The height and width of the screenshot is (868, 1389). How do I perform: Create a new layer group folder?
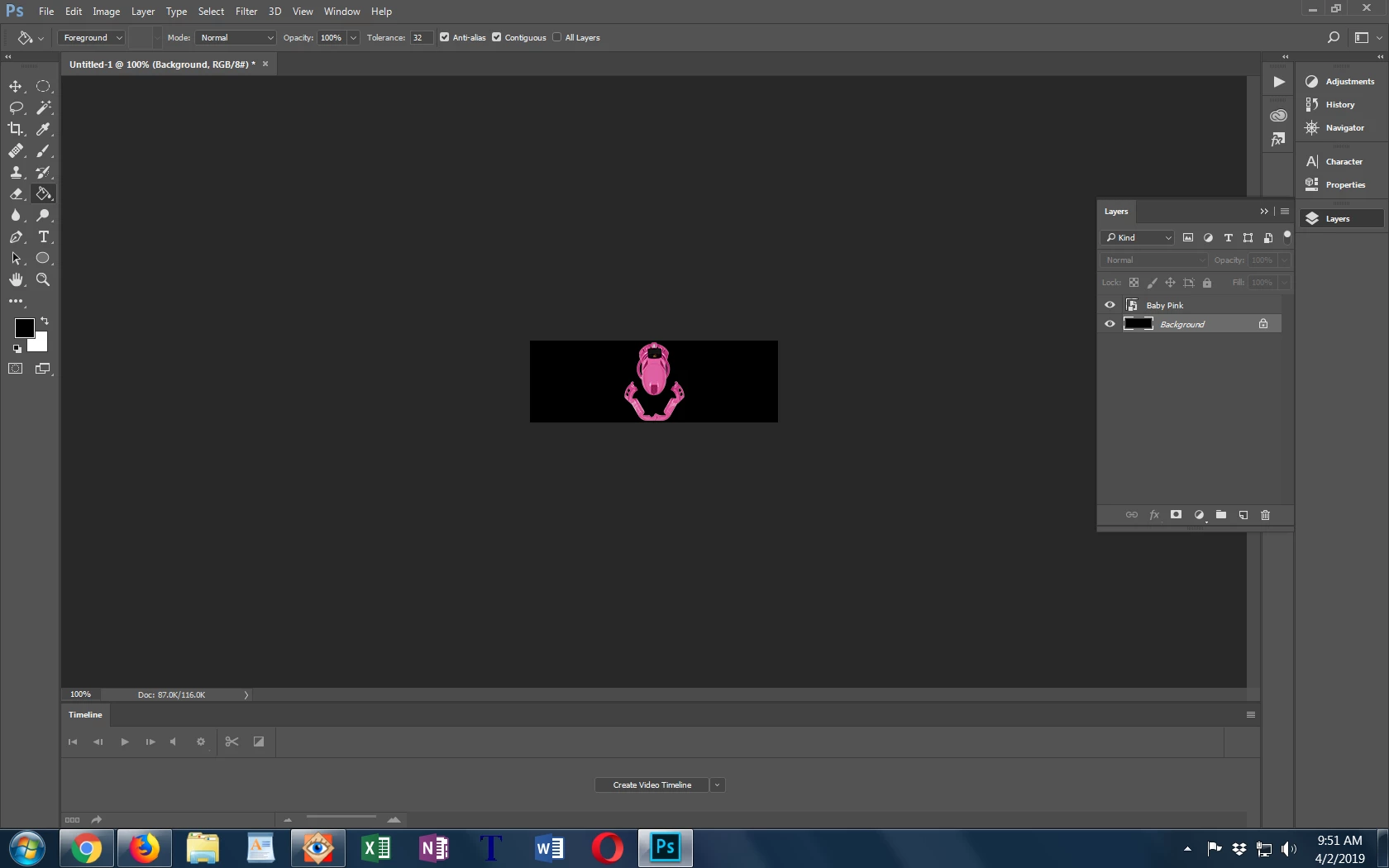click(1220, 515)
